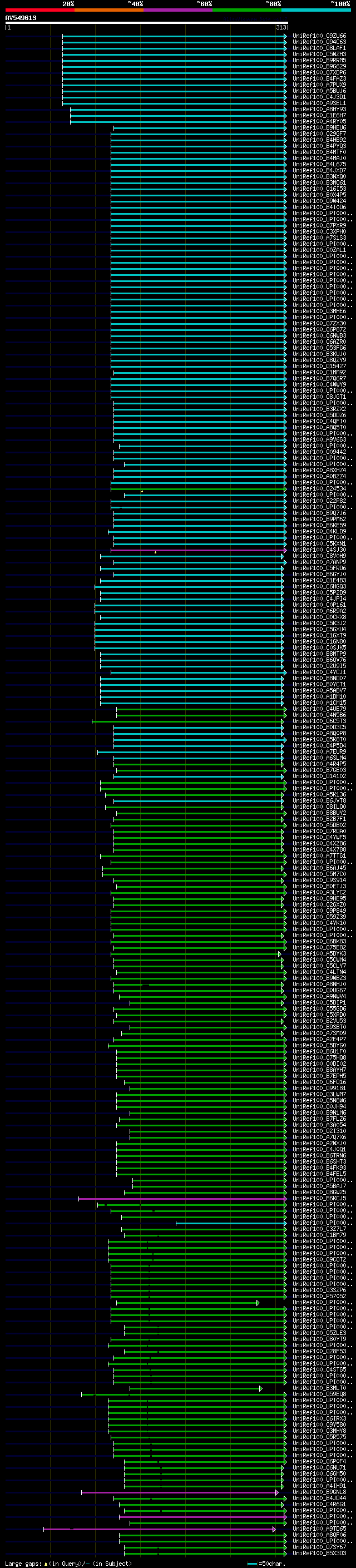Open hit UniRef100_O14102
The image size is (356, 1568).
319,776
